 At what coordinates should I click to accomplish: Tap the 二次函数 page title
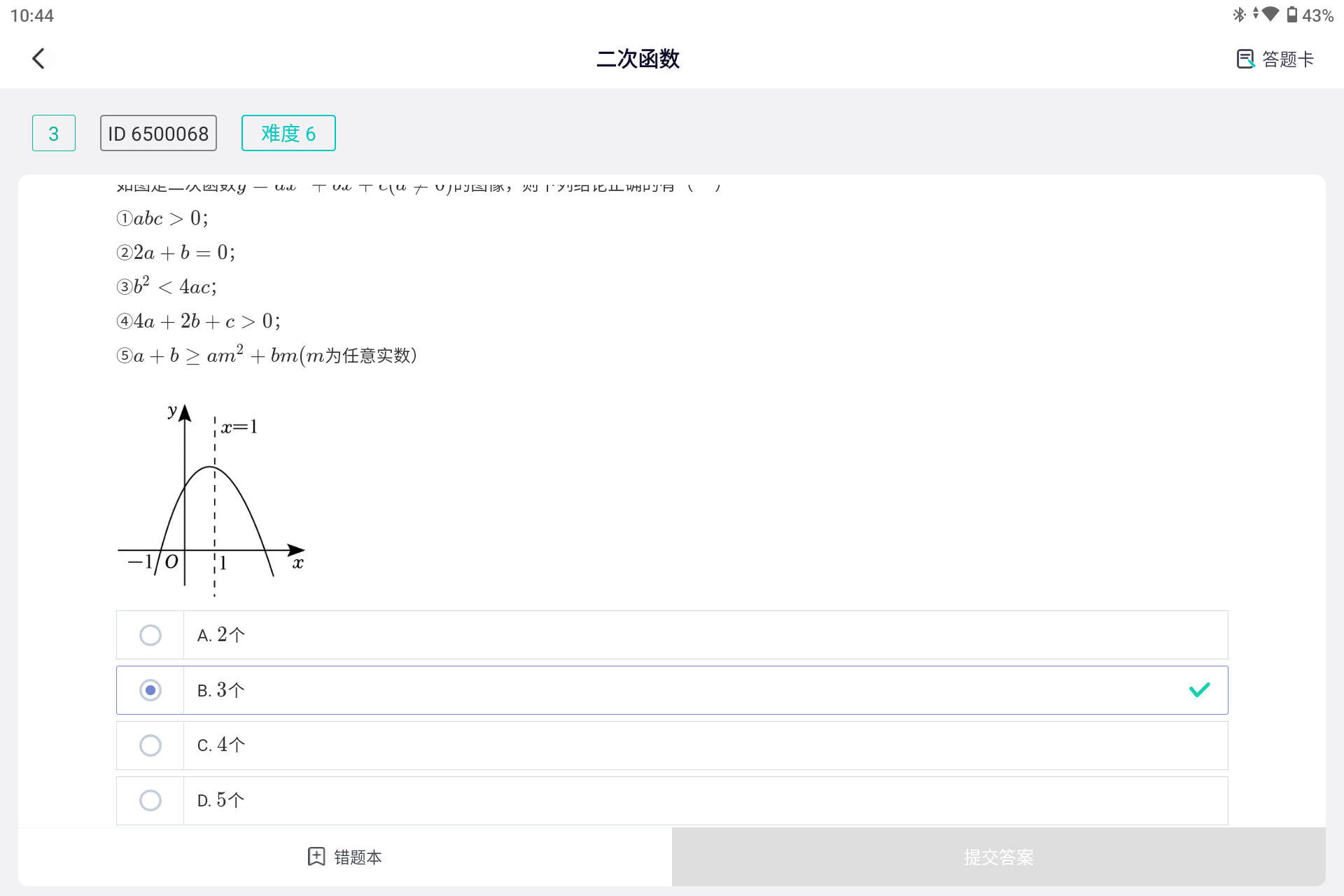click(638, 59)
